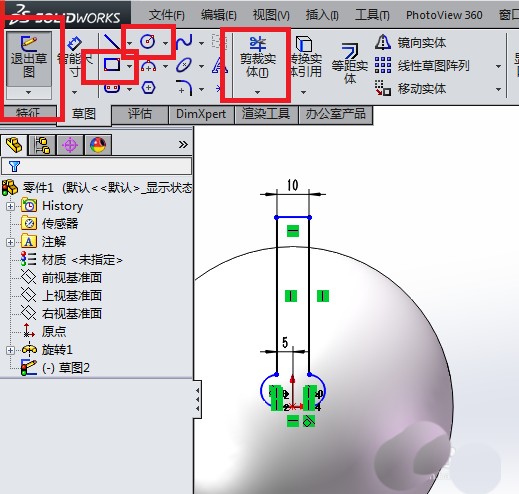The width and height of the screenshot is (519, 494).
Task: Select 前视基准面 plane in tree
Action: 61,277
